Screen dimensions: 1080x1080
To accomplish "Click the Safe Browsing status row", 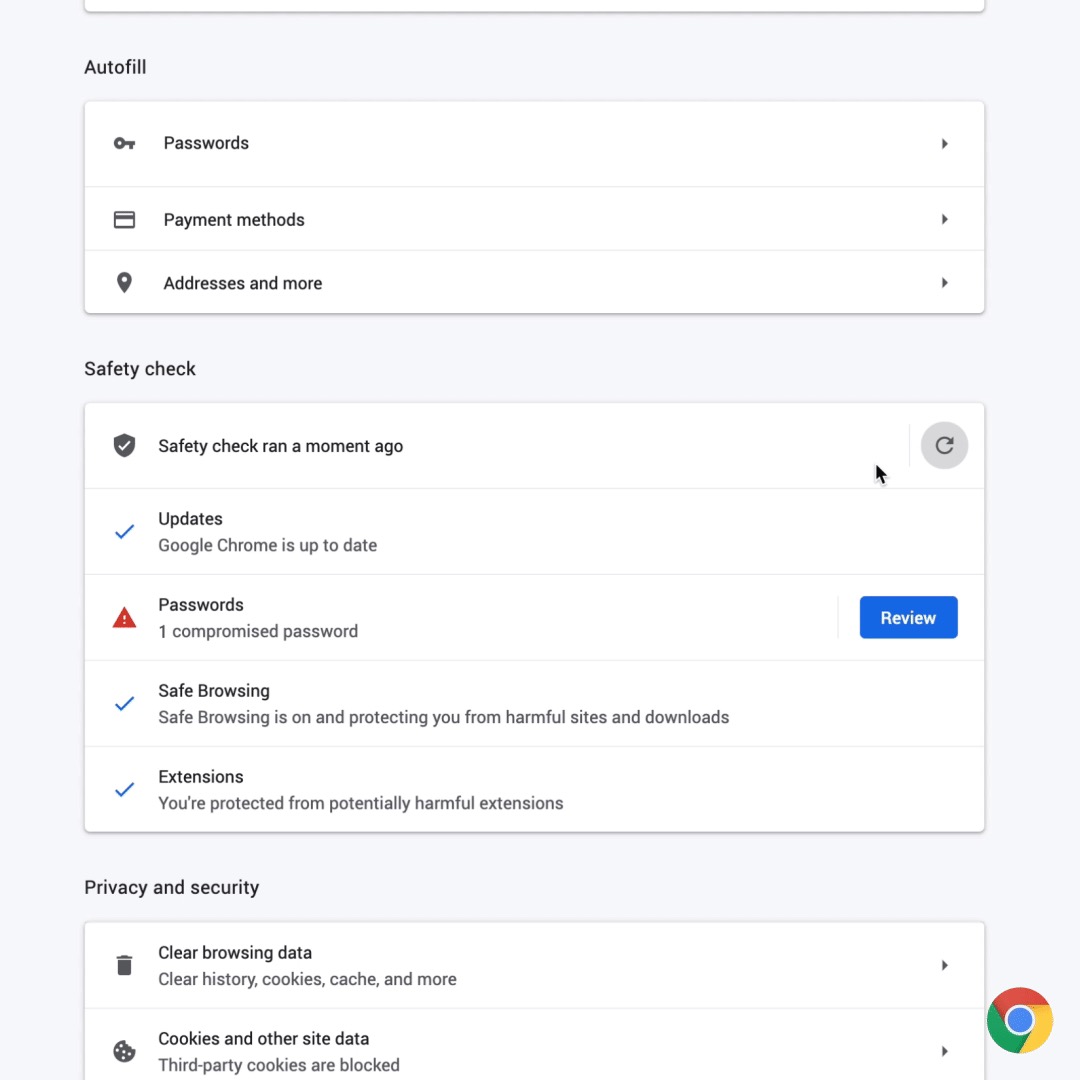I will coord(443,704).
